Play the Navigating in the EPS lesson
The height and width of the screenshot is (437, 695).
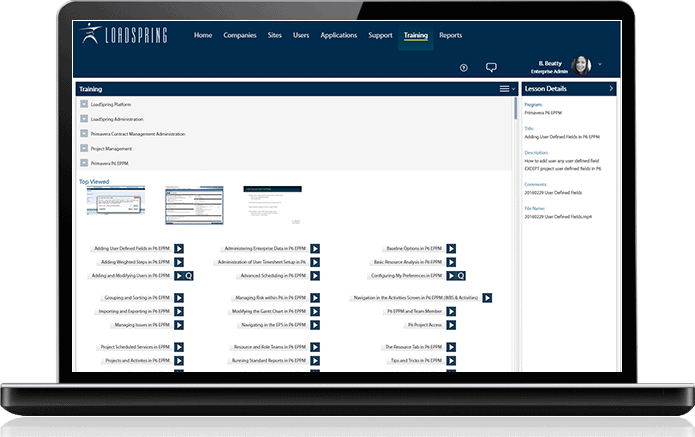(x=315, y=325)
